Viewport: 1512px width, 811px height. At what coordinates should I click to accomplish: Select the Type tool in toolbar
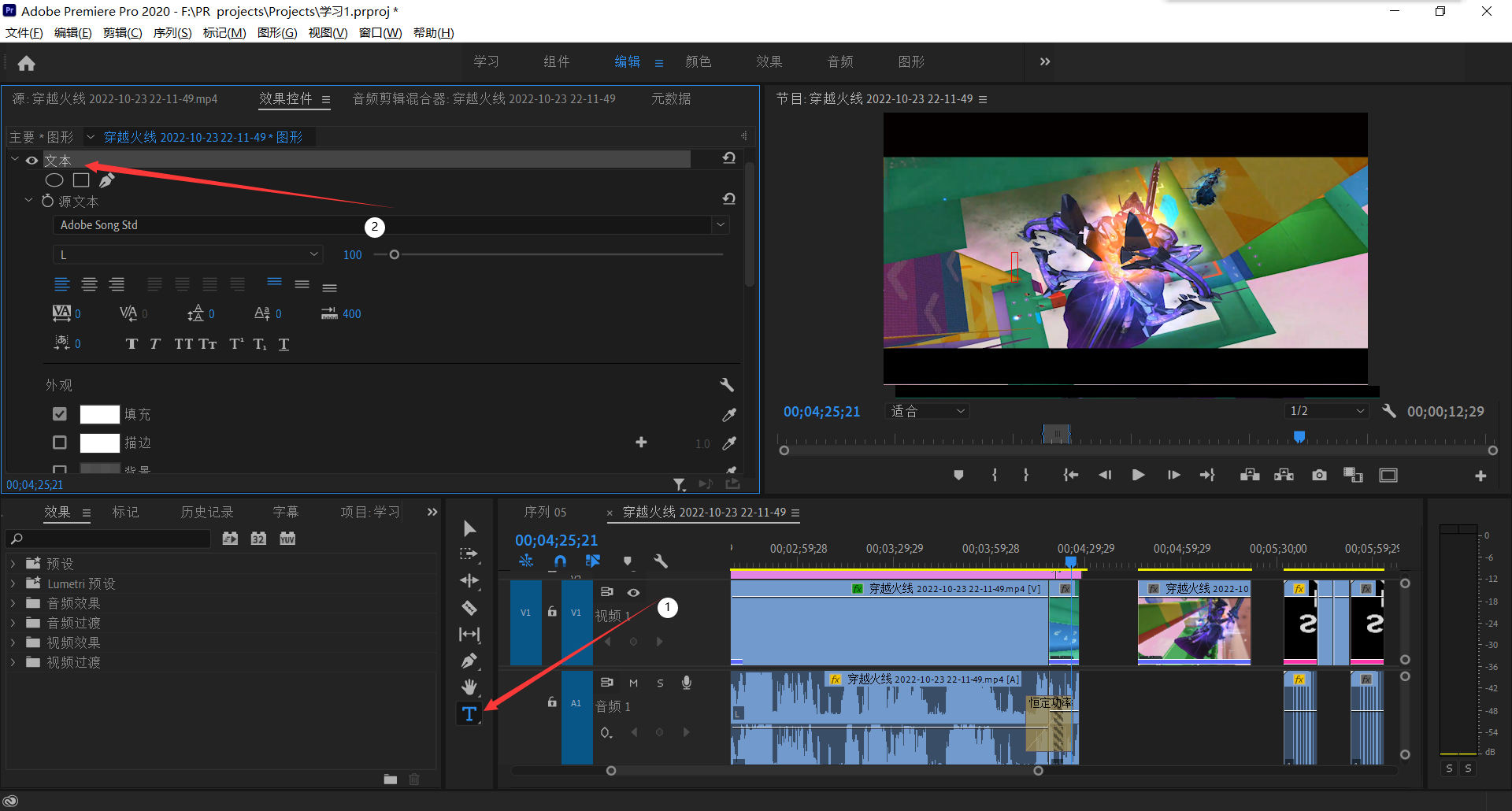[x=469, y=713]
